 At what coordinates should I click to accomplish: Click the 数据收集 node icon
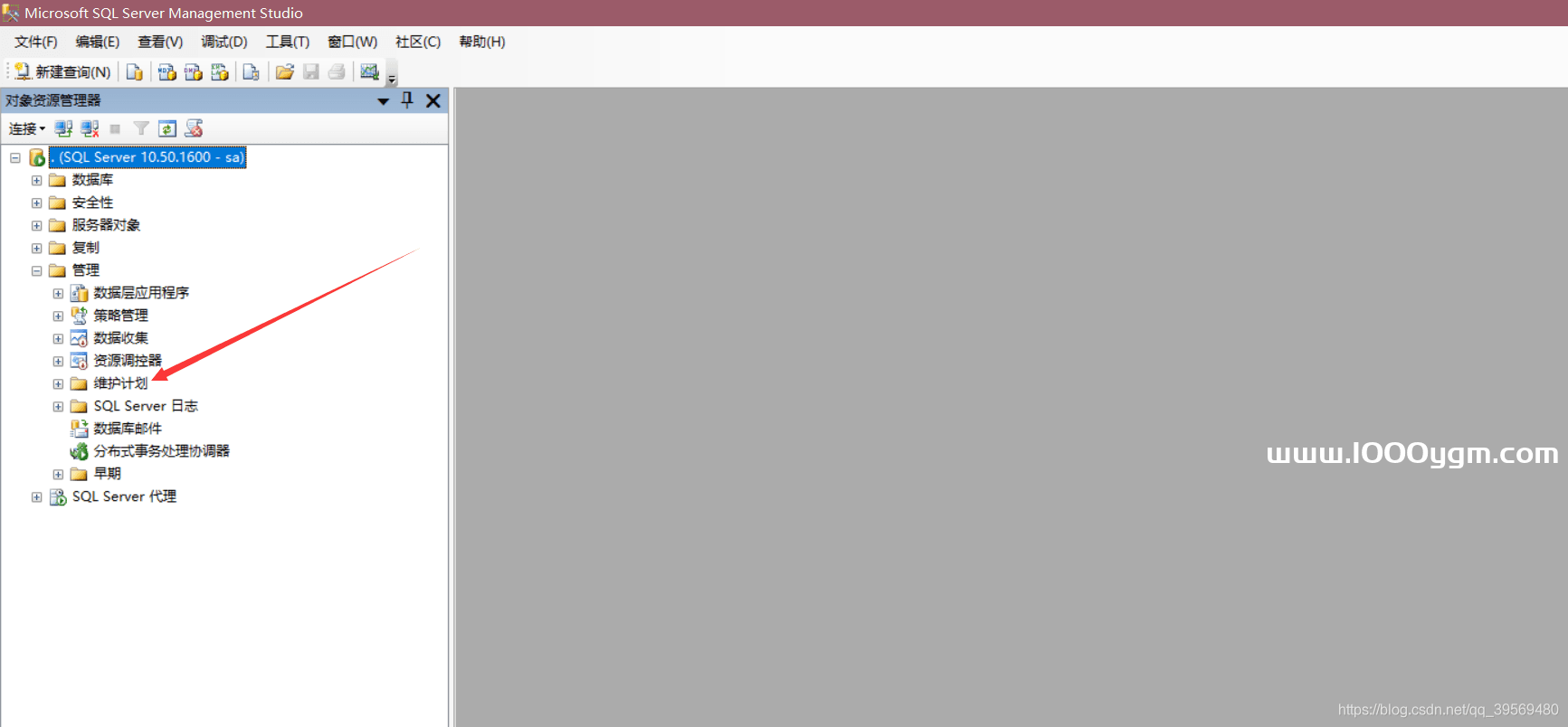[79, 338]
